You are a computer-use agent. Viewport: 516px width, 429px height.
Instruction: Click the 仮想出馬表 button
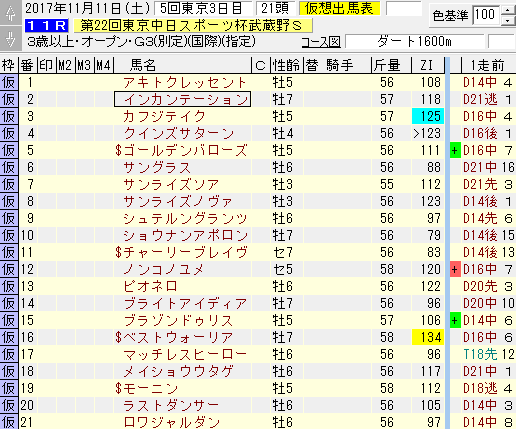click(x=339, y=9)
